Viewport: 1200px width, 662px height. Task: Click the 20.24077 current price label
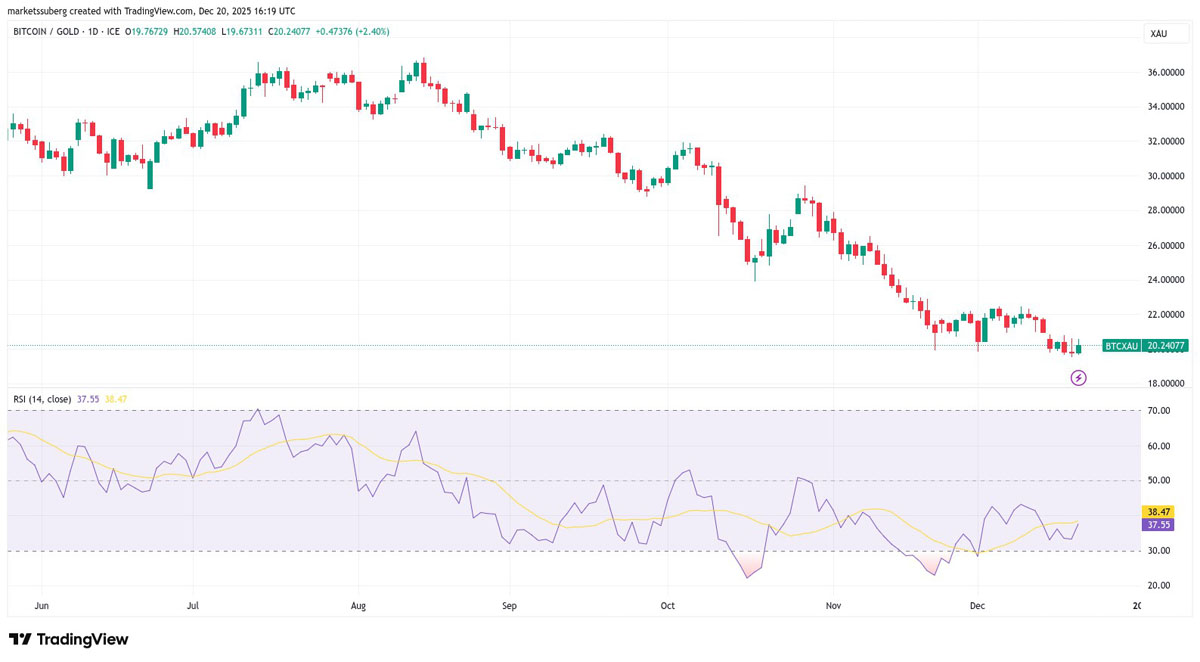[1164, 346]
